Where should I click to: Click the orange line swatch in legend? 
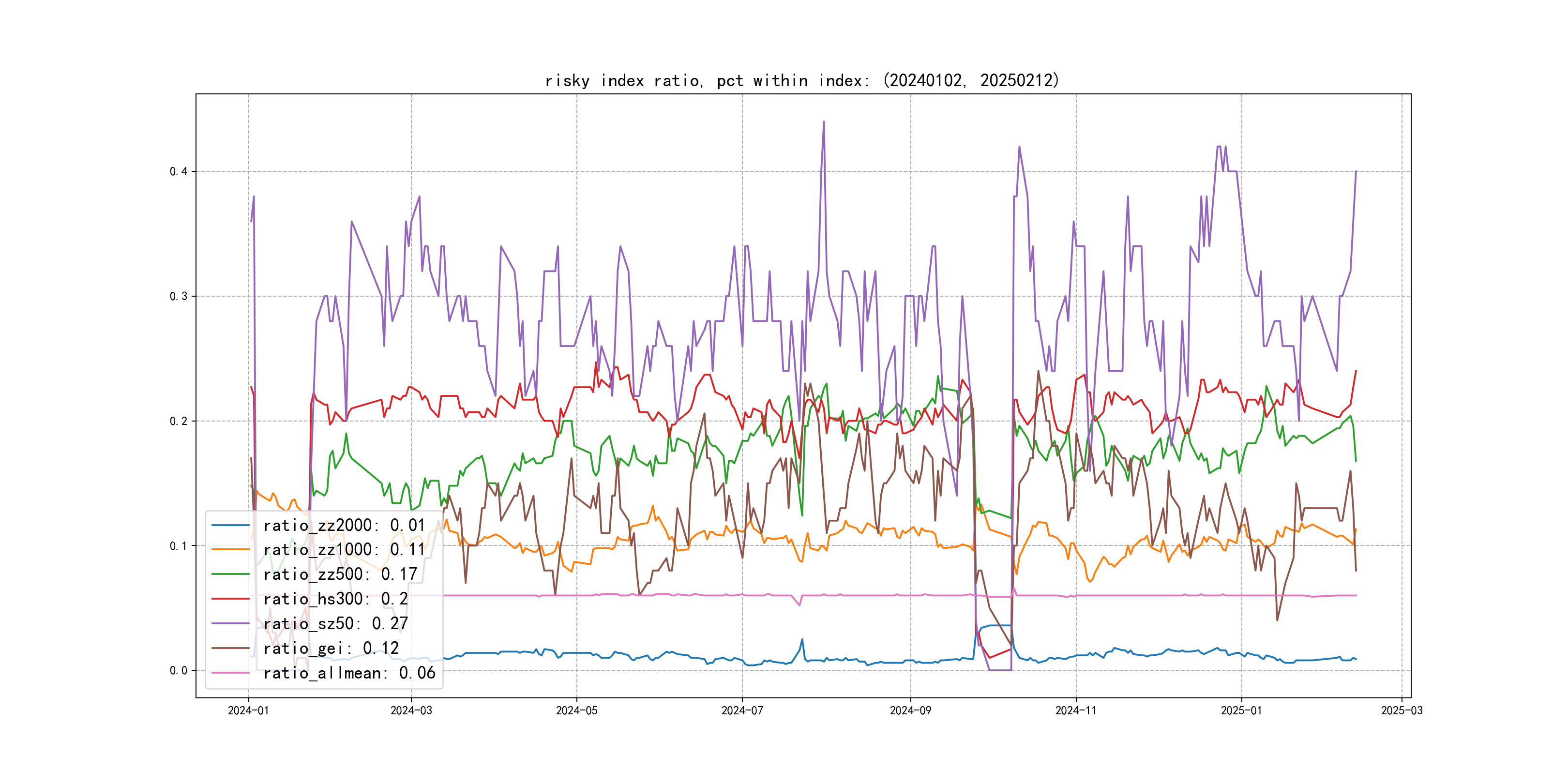[x=230, y=550]
